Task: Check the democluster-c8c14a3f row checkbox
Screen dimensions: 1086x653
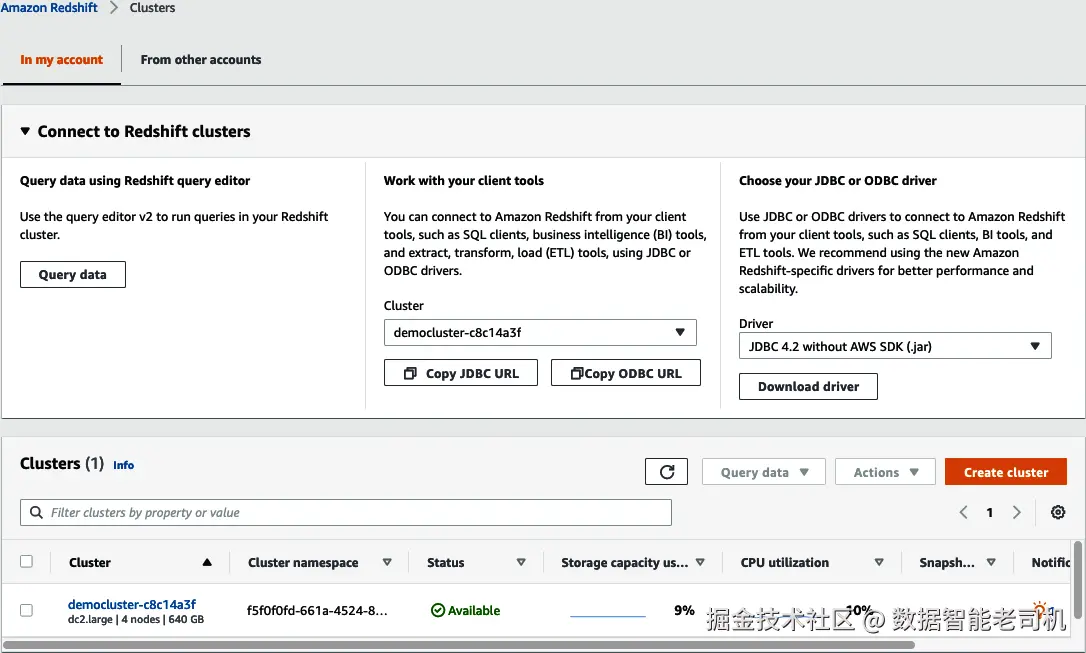Action: click(x=27, y=610)
